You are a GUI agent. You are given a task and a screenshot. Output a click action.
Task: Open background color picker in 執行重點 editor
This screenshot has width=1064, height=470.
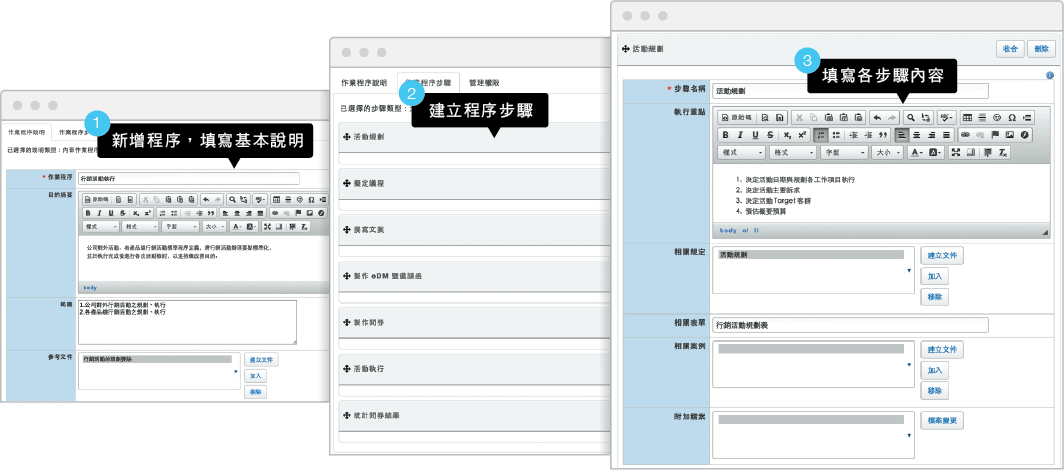(935, 152)
